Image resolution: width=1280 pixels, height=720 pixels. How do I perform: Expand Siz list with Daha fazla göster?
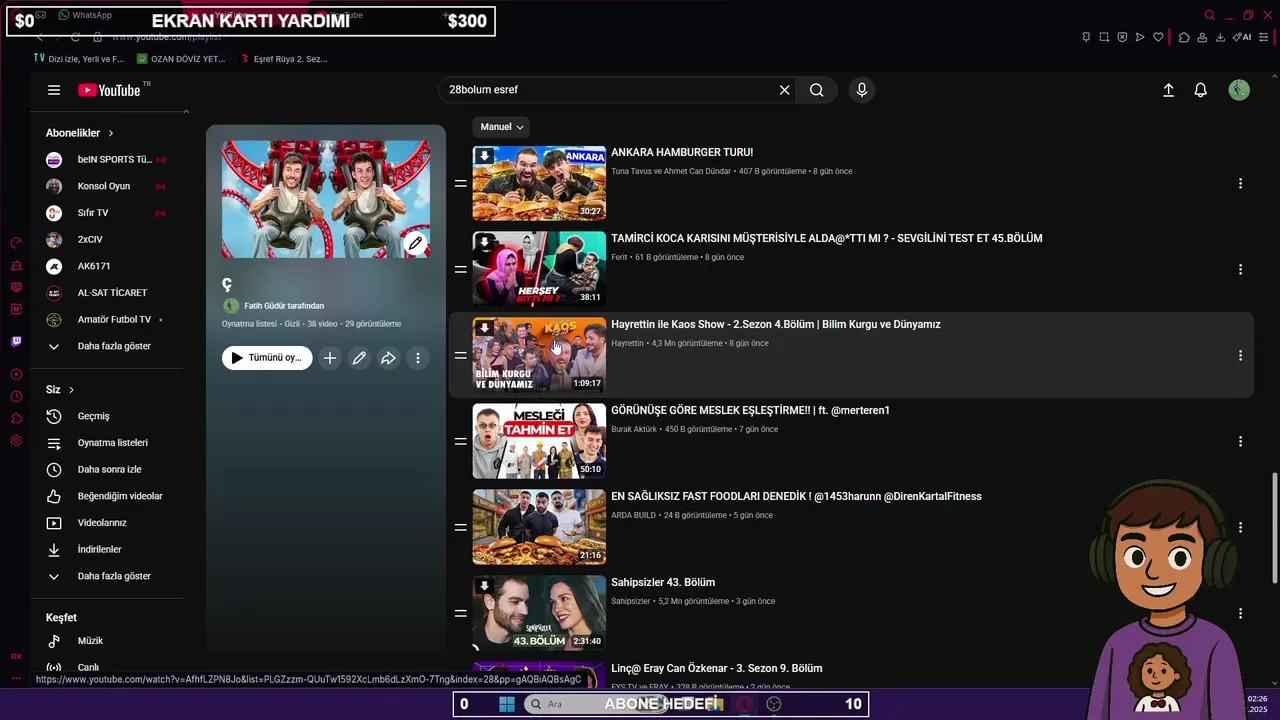coord(107,576)
